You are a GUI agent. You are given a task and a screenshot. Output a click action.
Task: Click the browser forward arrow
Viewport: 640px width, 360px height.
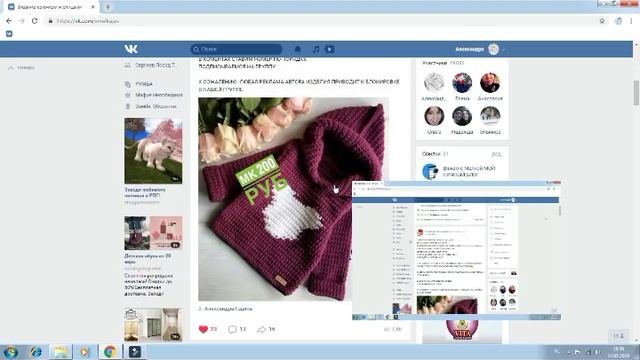(x=22, y=21)
